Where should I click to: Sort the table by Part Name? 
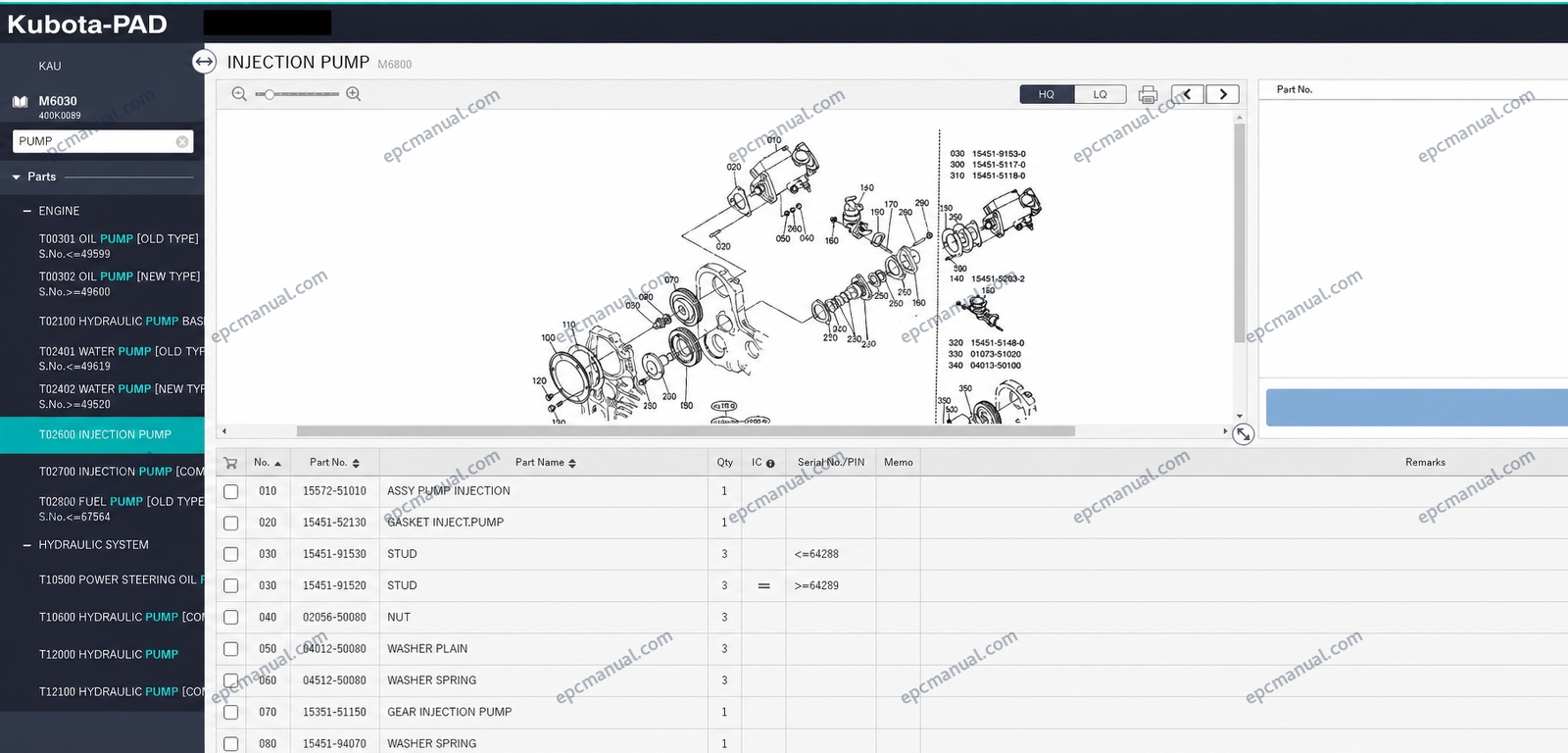click(x=545, y=463)
